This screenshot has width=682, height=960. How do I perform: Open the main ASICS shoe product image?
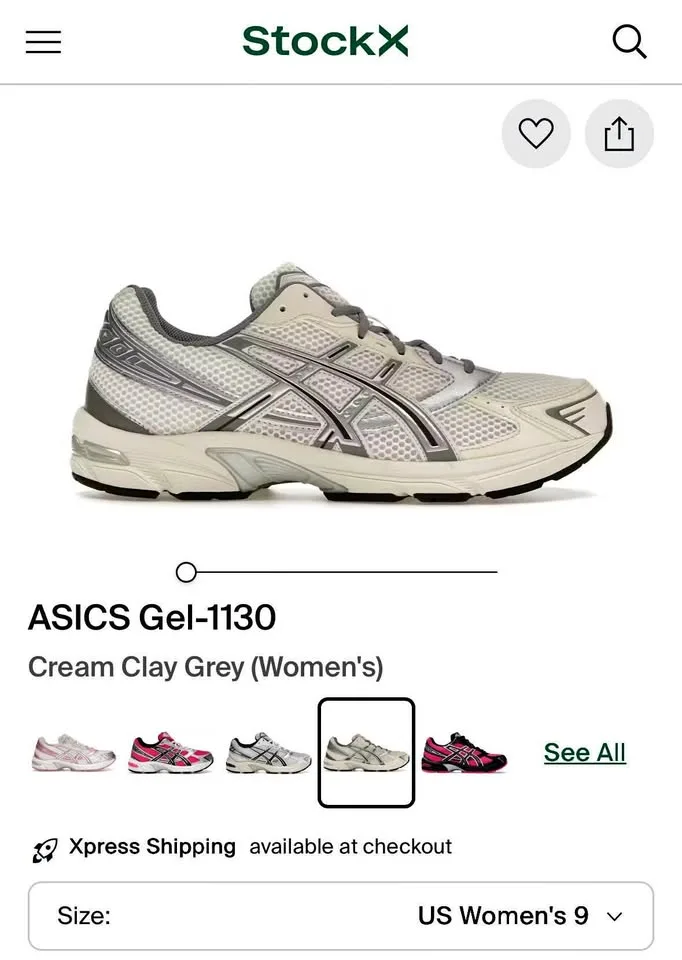point(341,383)
